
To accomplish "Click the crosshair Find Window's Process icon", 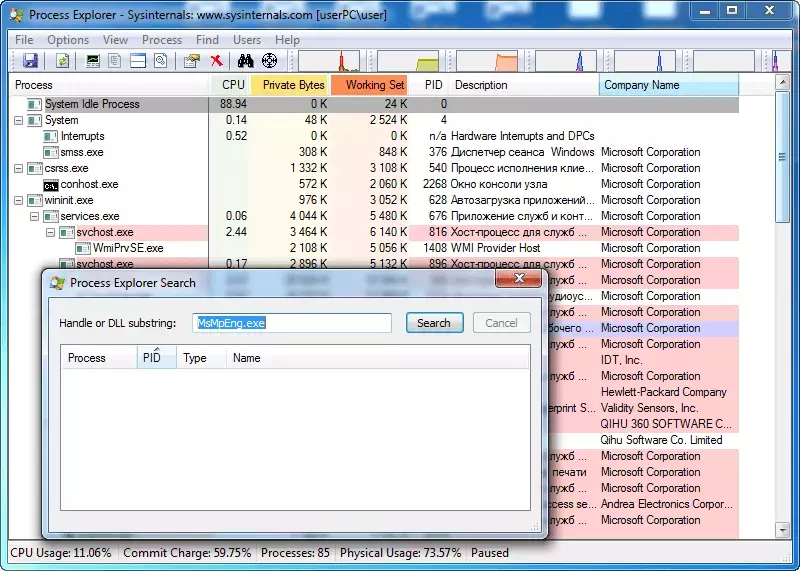I will 269,61.
